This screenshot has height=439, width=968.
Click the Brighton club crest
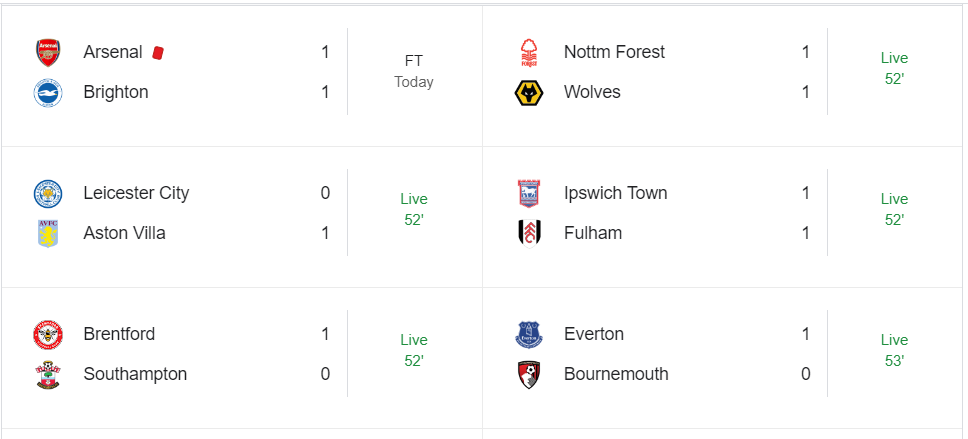point(48,93)
